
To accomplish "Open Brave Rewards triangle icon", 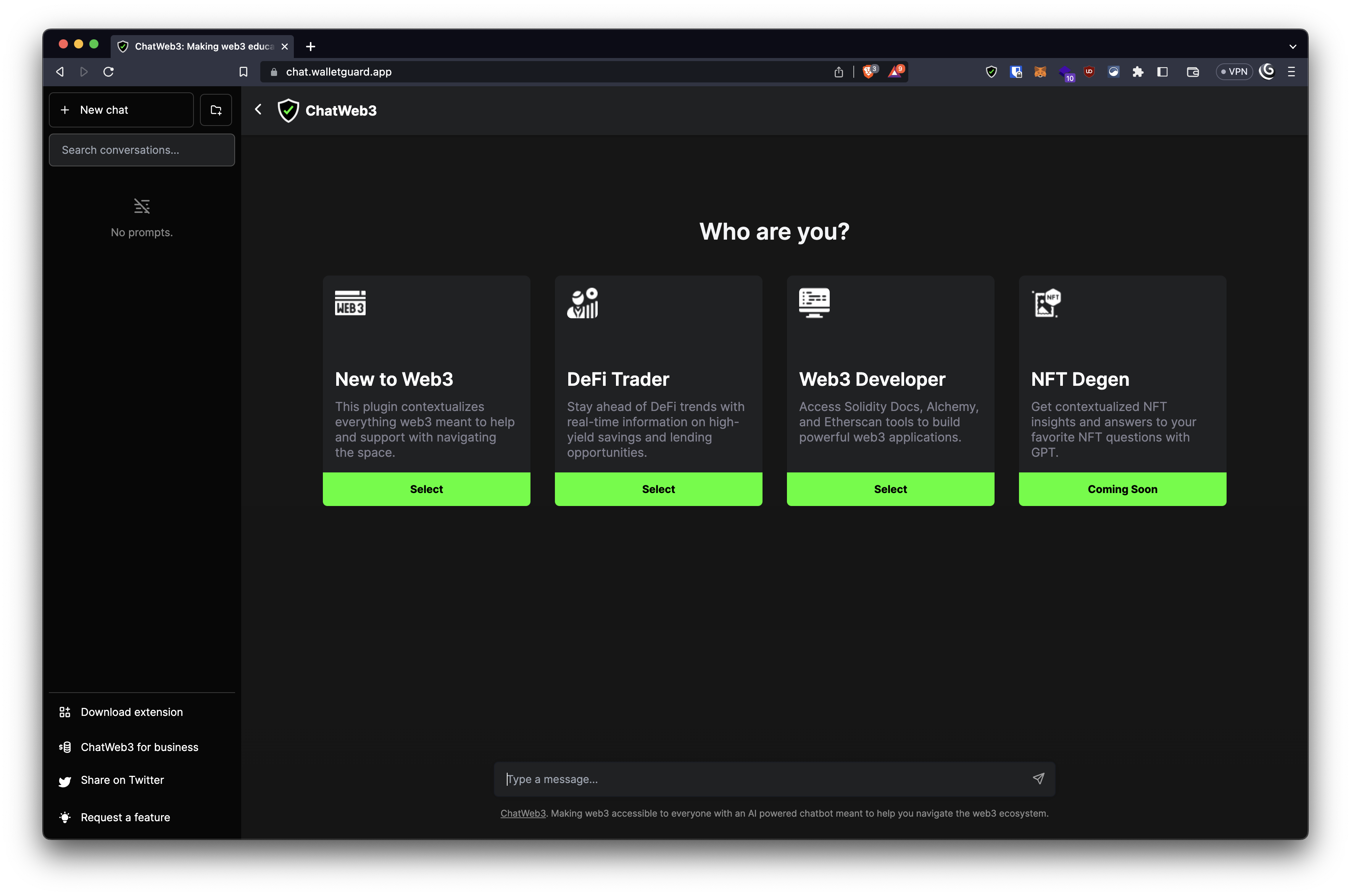I will pyautogui.click(x=896, y=71).
